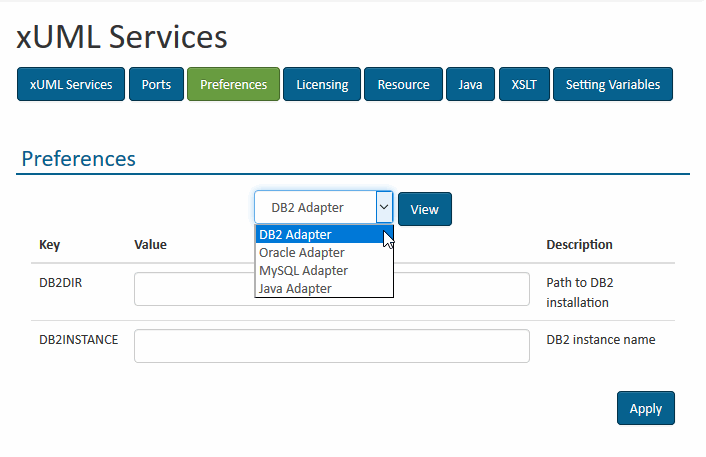Open the XSLT tab

pyautogui.click(x=524, y=85)
